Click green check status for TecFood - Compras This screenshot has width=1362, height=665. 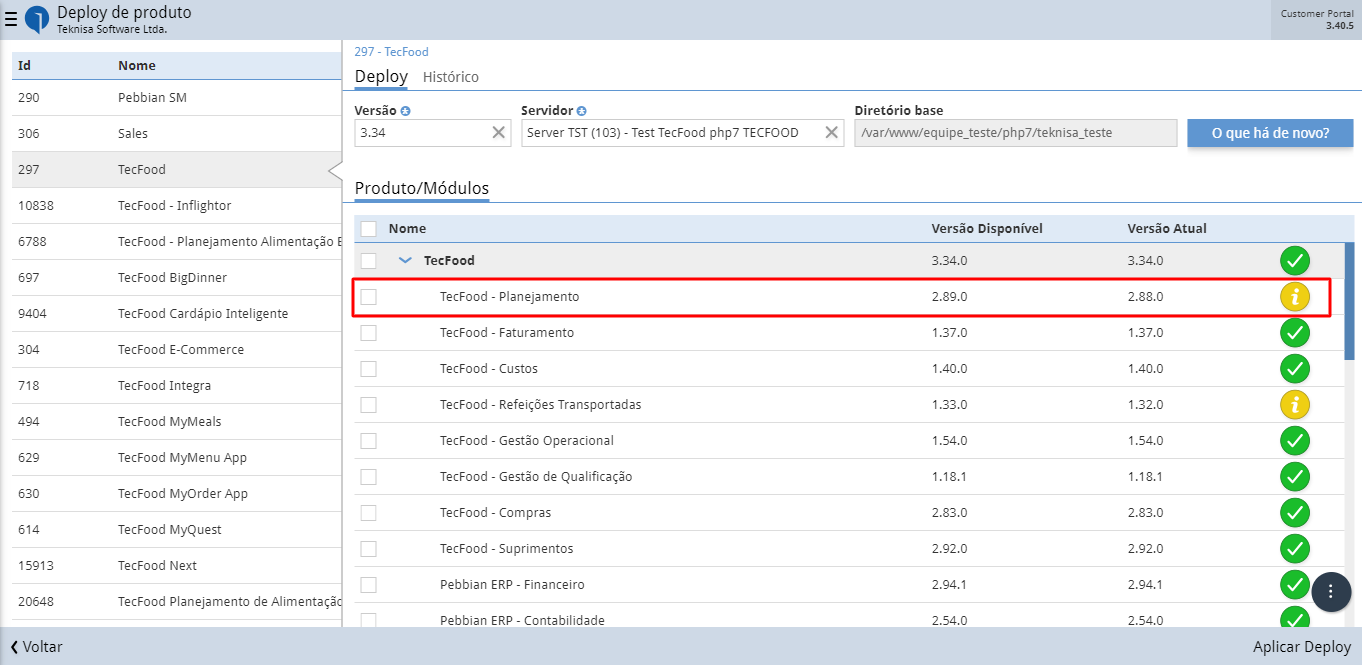1295,513
